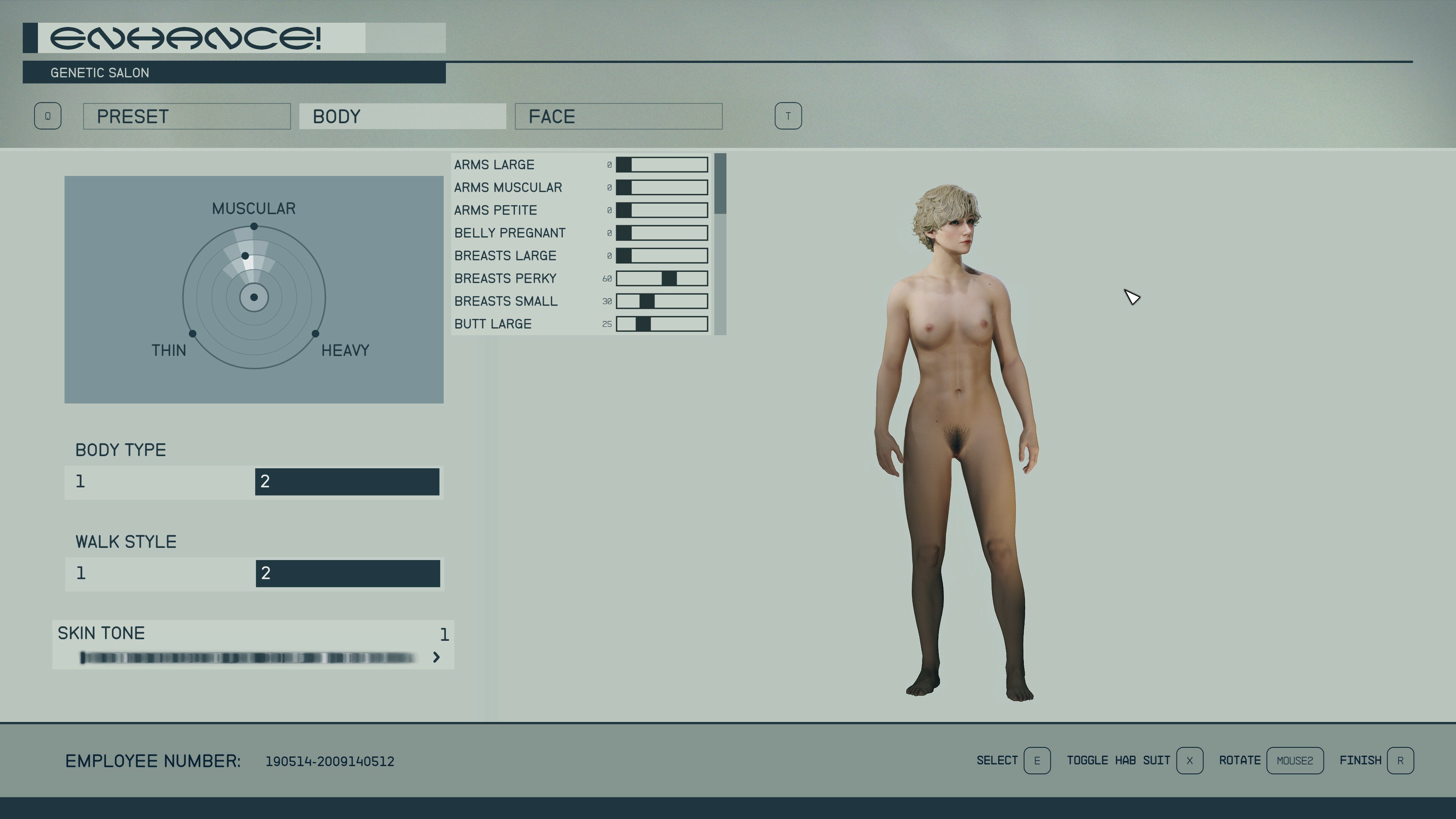Click the R key icon for Finish

1400,760
